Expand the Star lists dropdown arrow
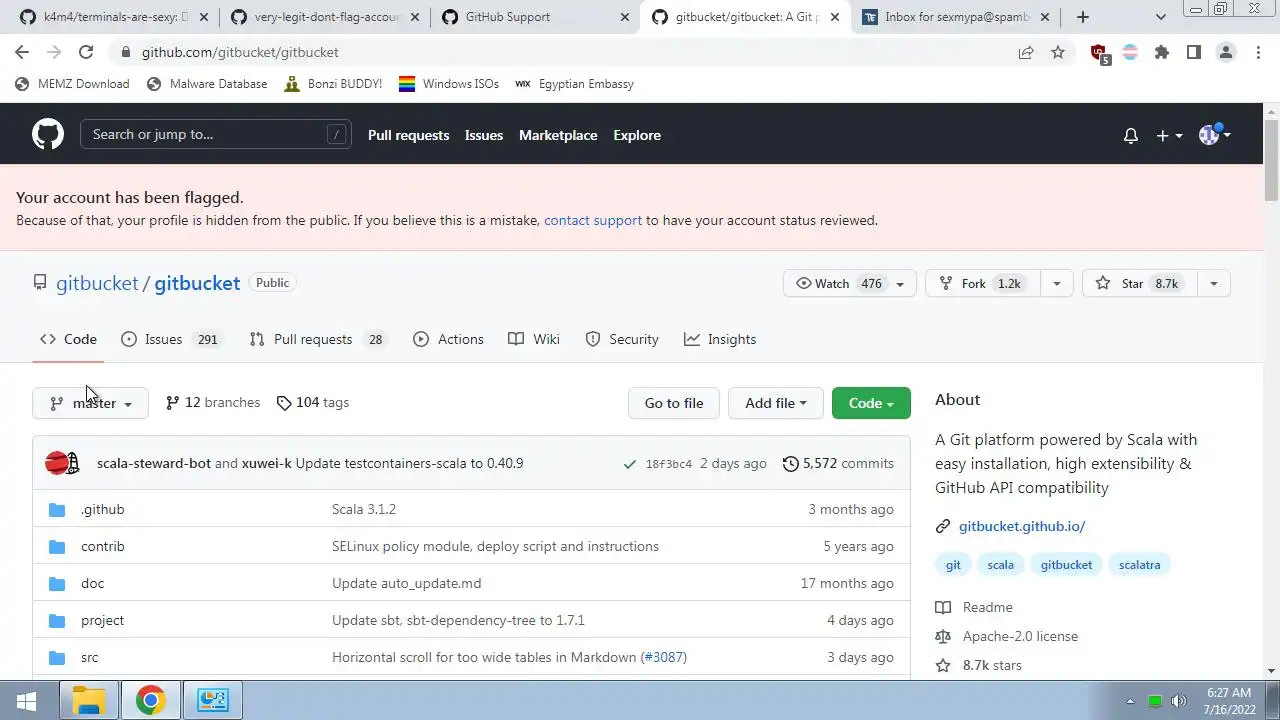Image resolution: width=1280 pixels, height=720 pixels. [1213, 283]
